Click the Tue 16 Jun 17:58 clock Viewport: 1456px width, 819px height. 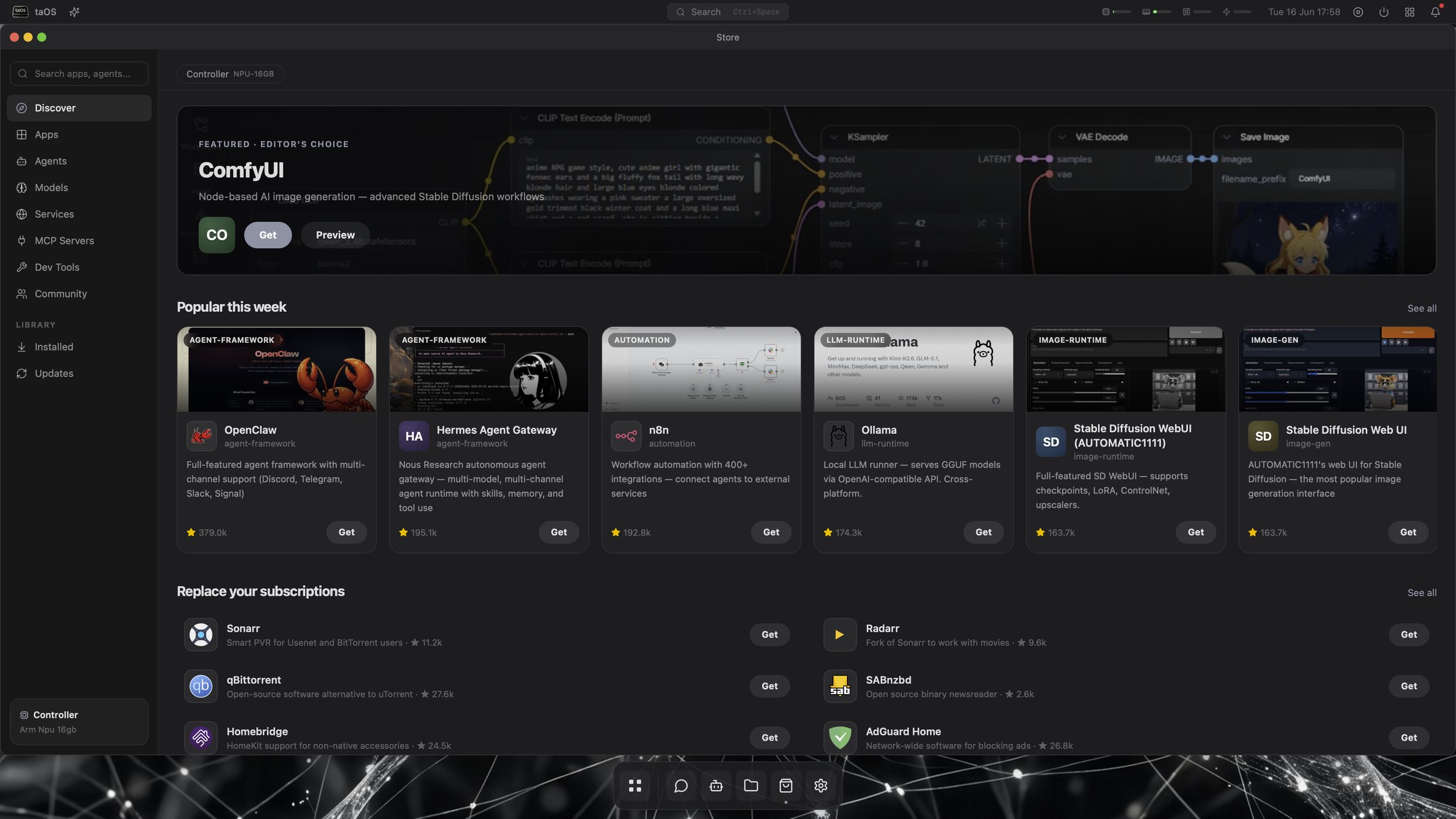click(1304, 12)
